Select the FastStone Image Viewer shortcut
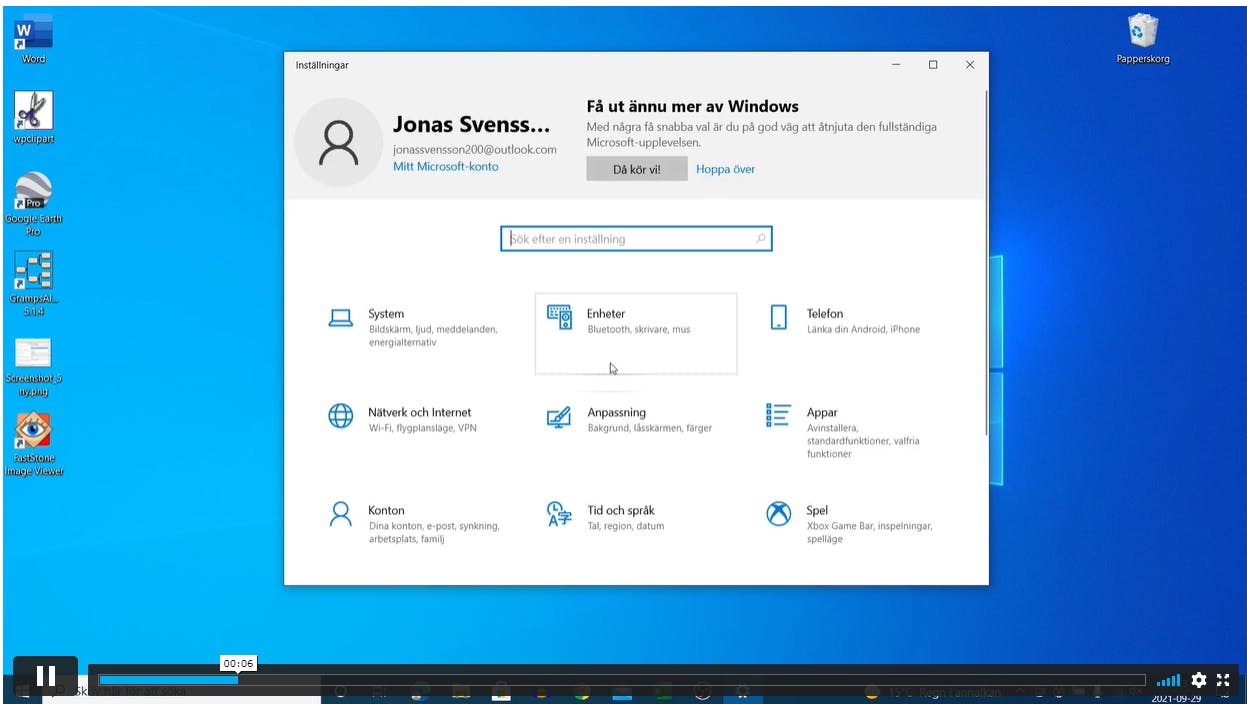This screenshot has width=1247, height=704. click(33, 445)
